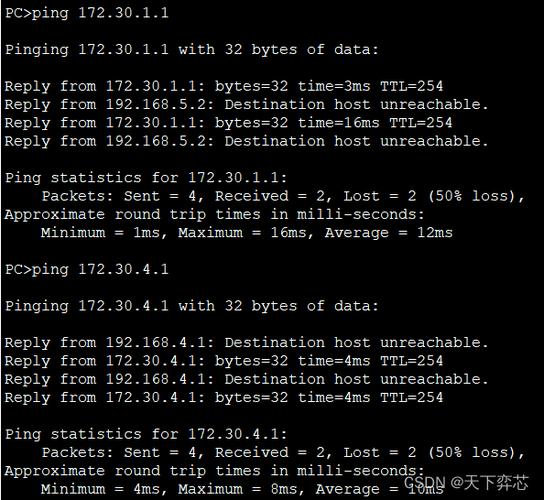Click the last 172.30.4.1 reply line
This screenshot has height=500, width=544.
point(224,398)
